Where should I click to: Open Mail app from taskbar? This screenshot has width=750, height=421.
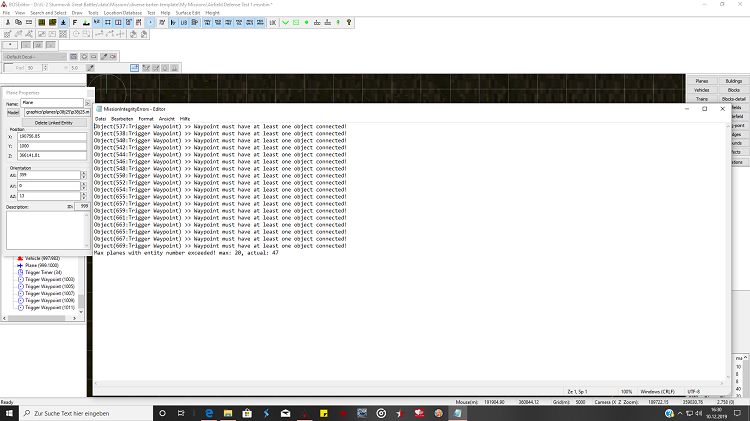[286, 413]
